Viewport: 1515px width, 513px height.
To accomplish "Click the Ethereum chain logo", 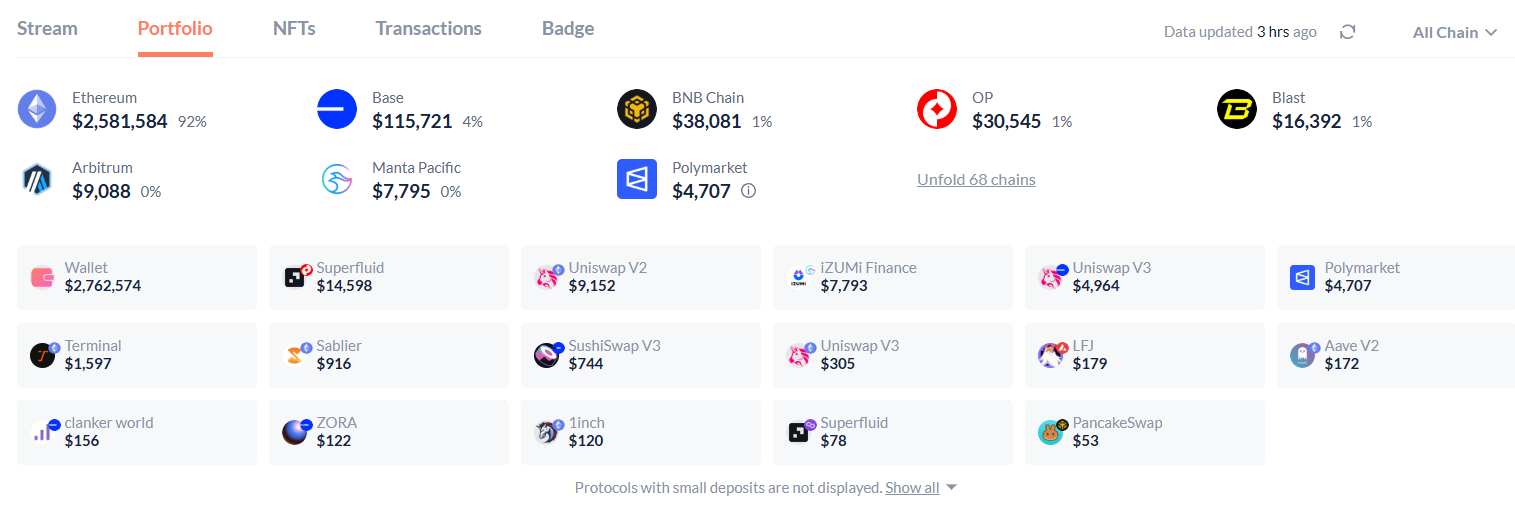I will [37, 109].
